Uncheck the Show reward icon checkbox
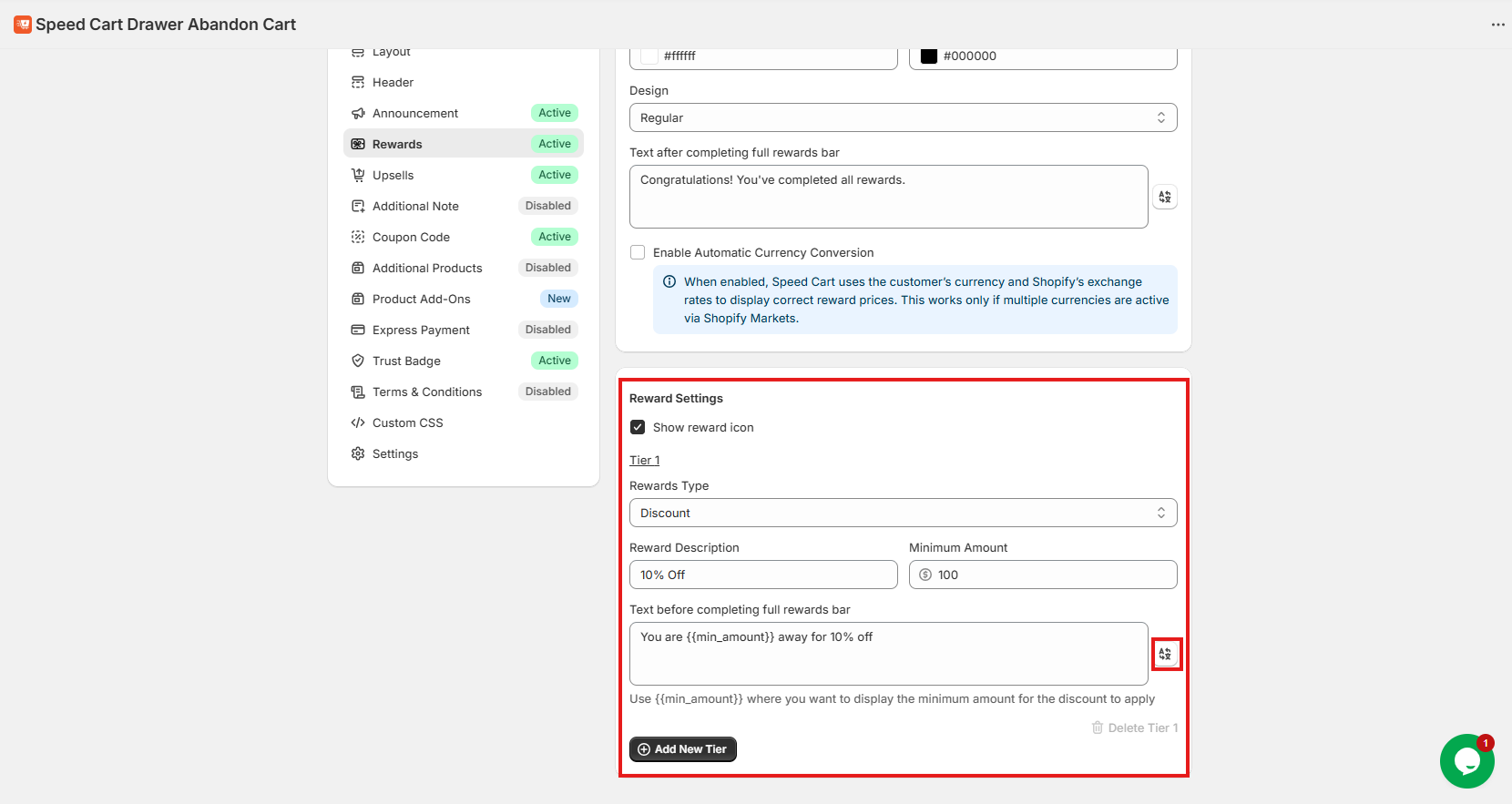 638,427
